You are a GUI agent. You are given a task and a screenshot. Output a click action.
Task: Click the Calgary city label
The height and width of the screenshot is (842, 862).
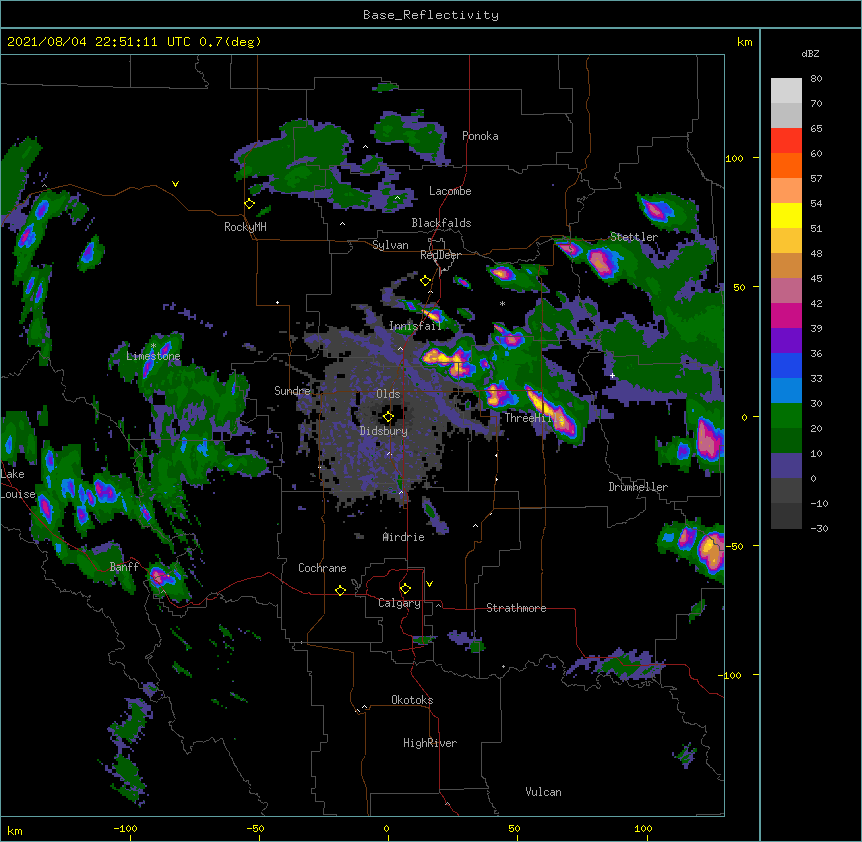point(399,603)
